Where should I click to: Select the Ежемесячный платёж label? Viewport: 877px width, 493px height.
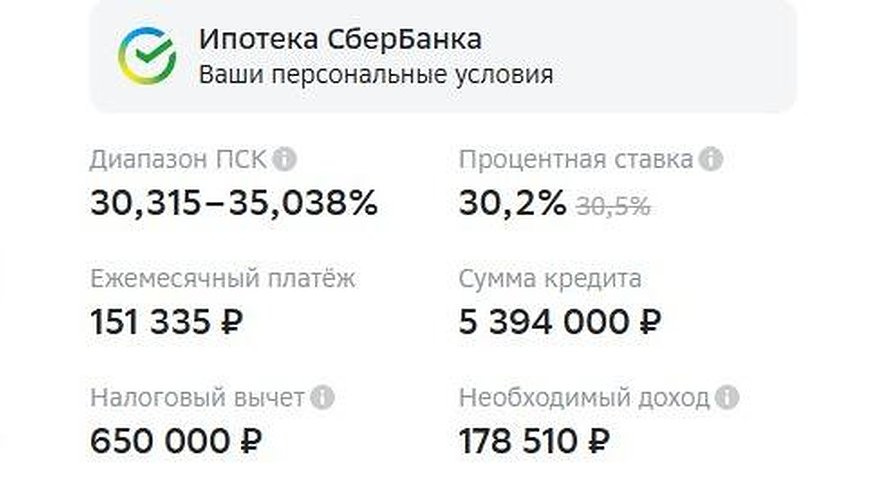tap(222, 279)
